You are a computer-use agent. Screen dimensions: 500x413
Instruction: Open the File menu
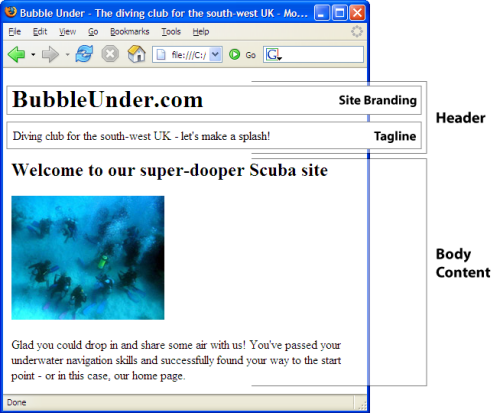15,32
